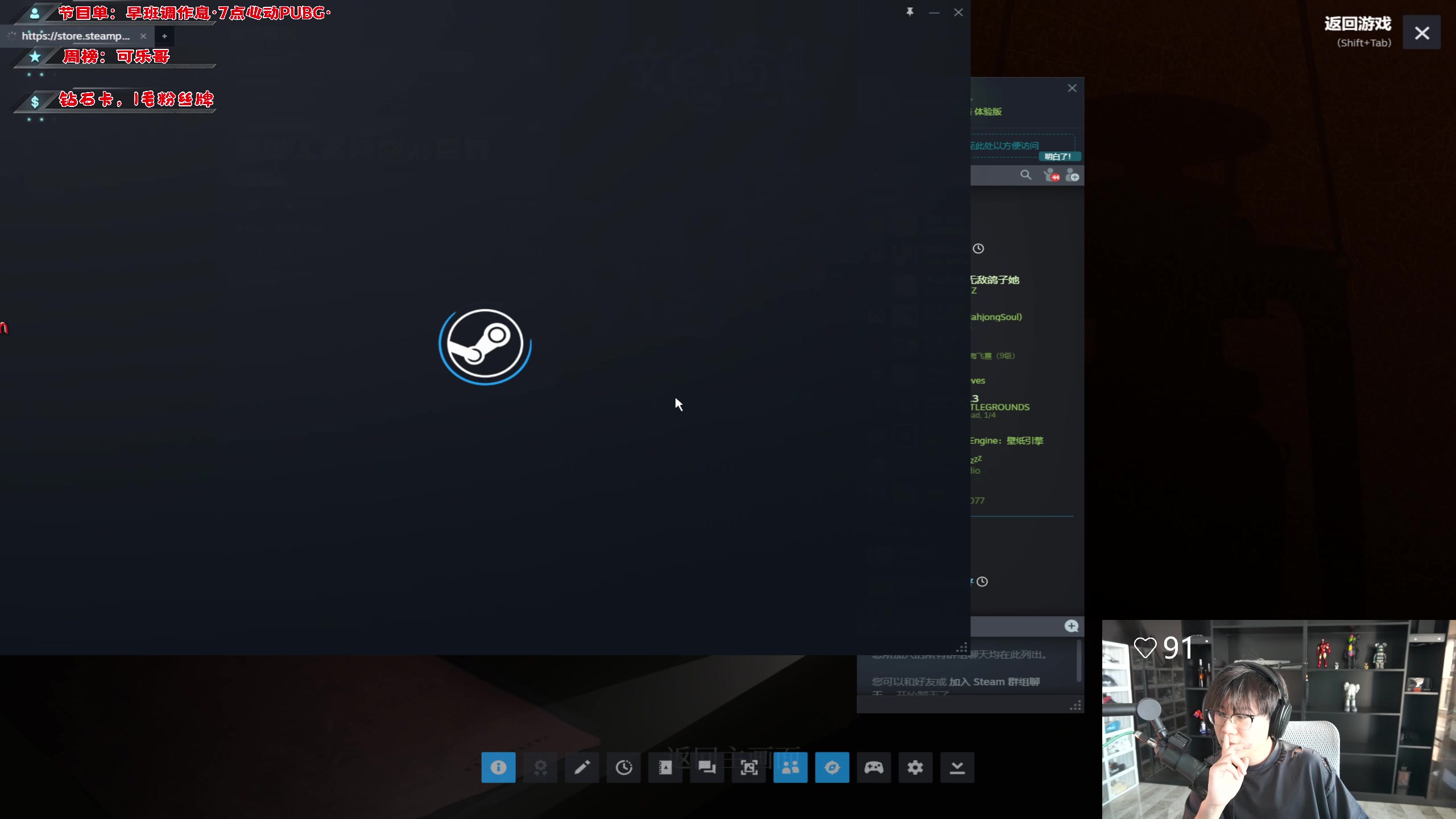The image size is (1456, 819).
Task: Click the 明白了! dismiss button
Action: point(1058,156)
